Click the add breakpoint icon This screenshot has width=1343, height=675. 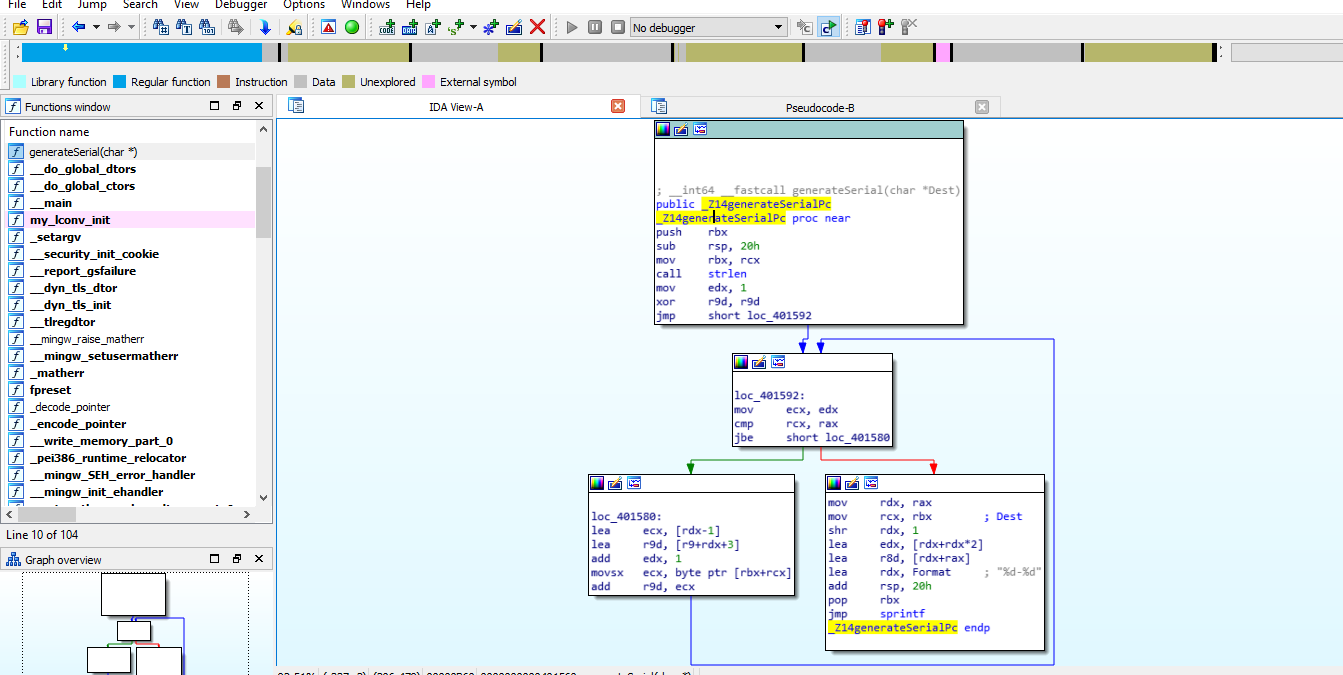[x=884, y=27]
